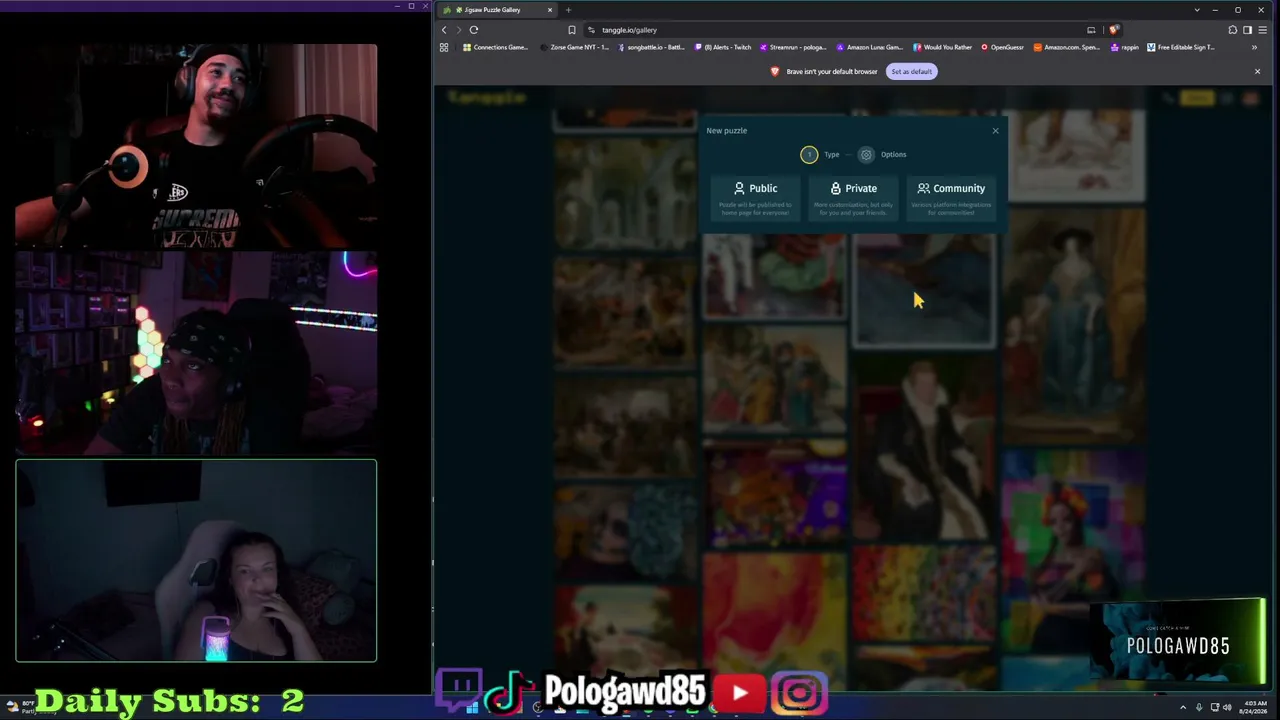This screenshot has width=1280, height=720.
Task: Click the Set as default button
Action: pos(911,72)
